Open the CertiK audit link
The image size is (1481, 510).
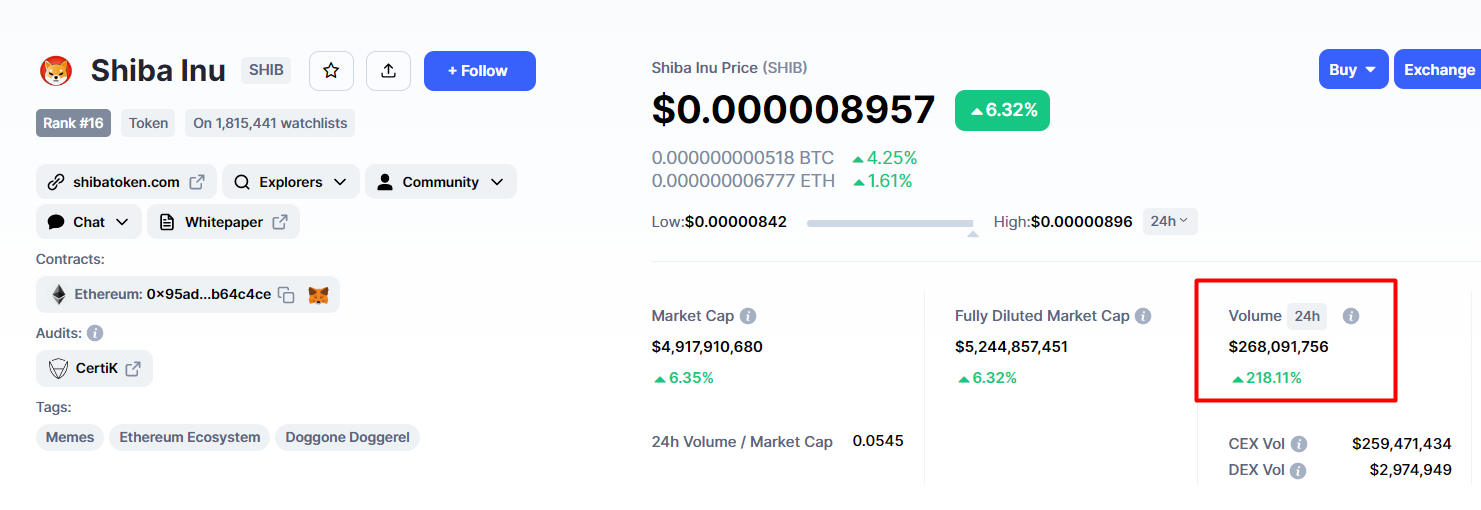click(x=95, y=368)
